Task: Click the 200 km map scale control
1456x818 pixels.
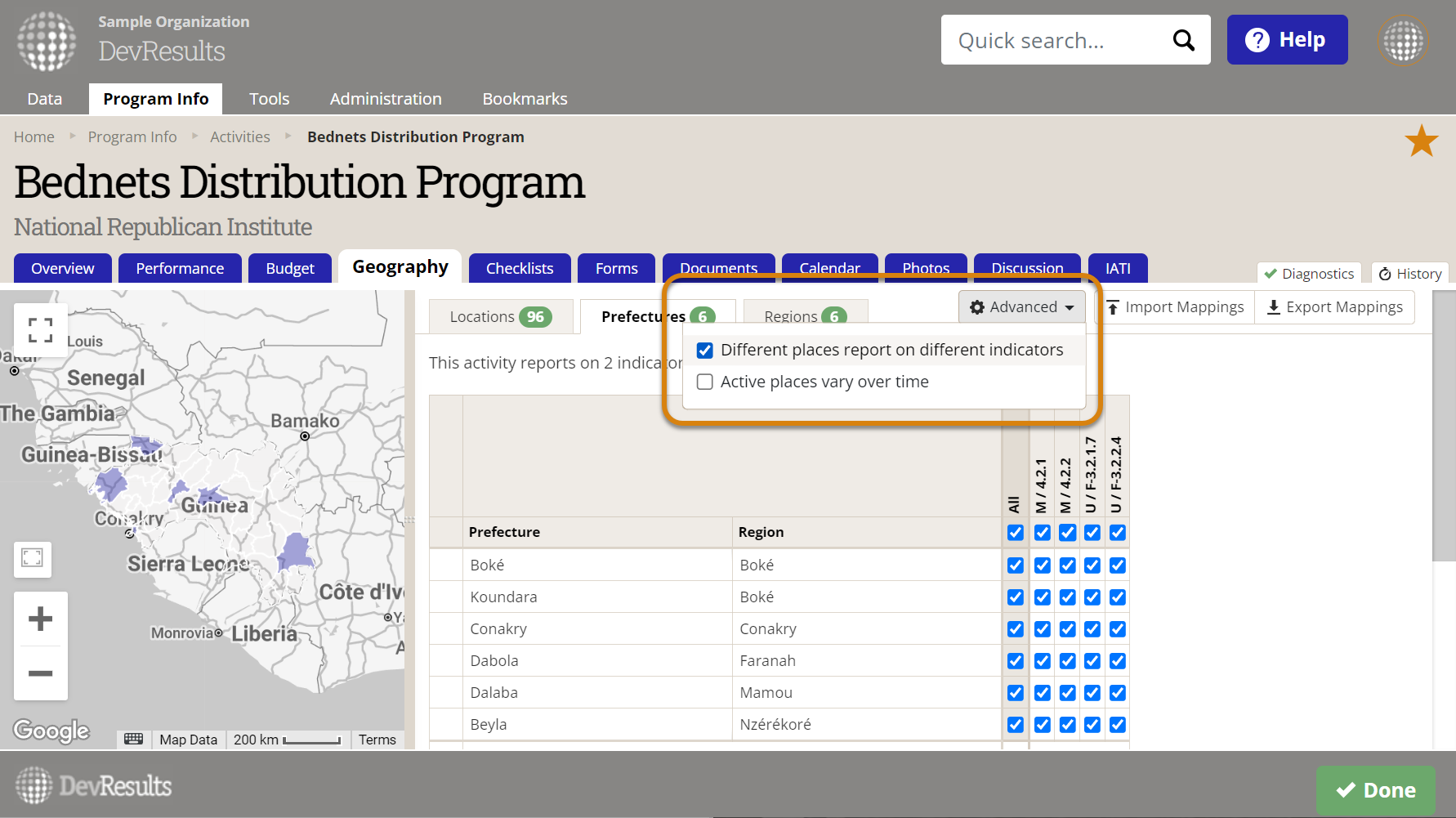Action: click(288, 740)
